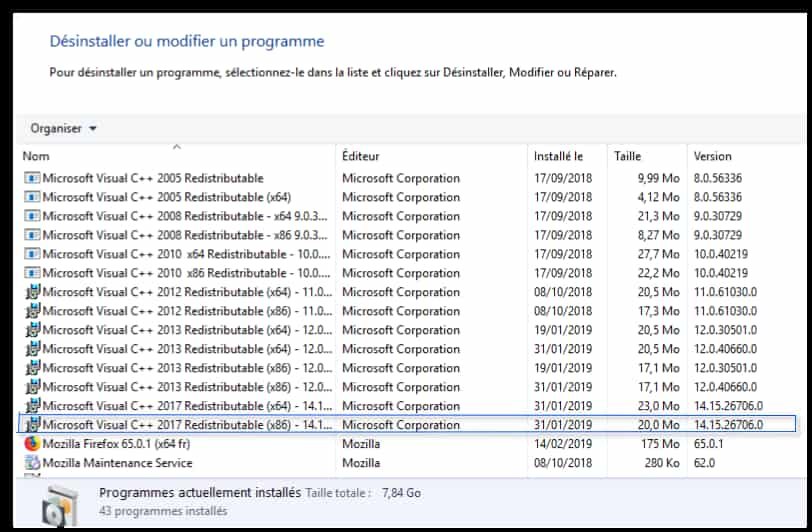Screen dimensions: 812x532
Task: Click the icon of Visual C++ 2010 x64 Redistributable
Action: point(32,254)
